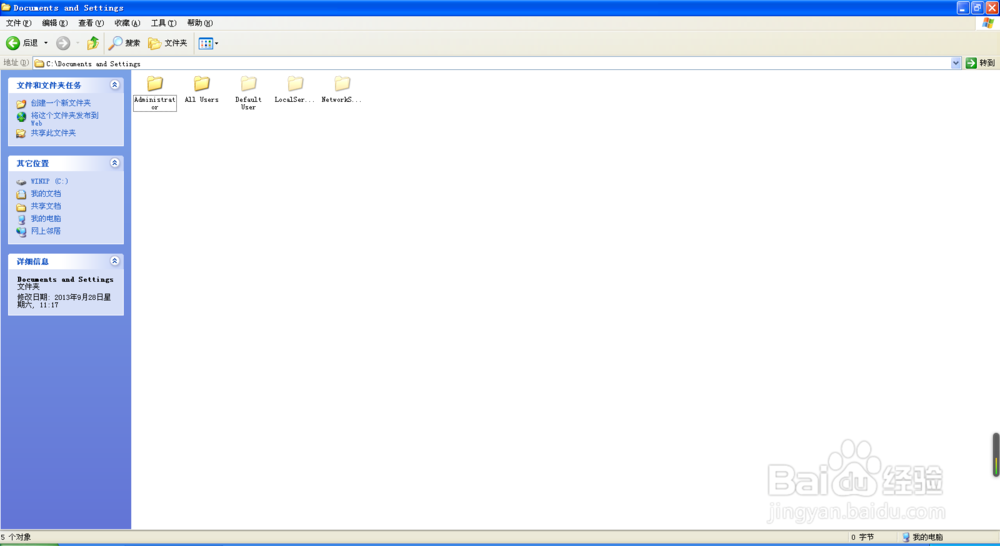Open the Search (搜索) tool

point(124,43)
